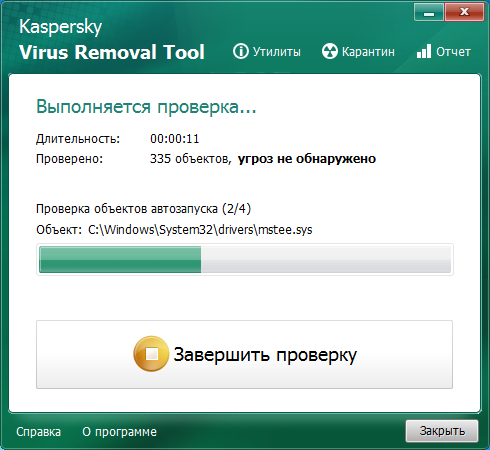The image size is (490, 450).
Task: Click the 335 объектов count
Action: point(190,159)
